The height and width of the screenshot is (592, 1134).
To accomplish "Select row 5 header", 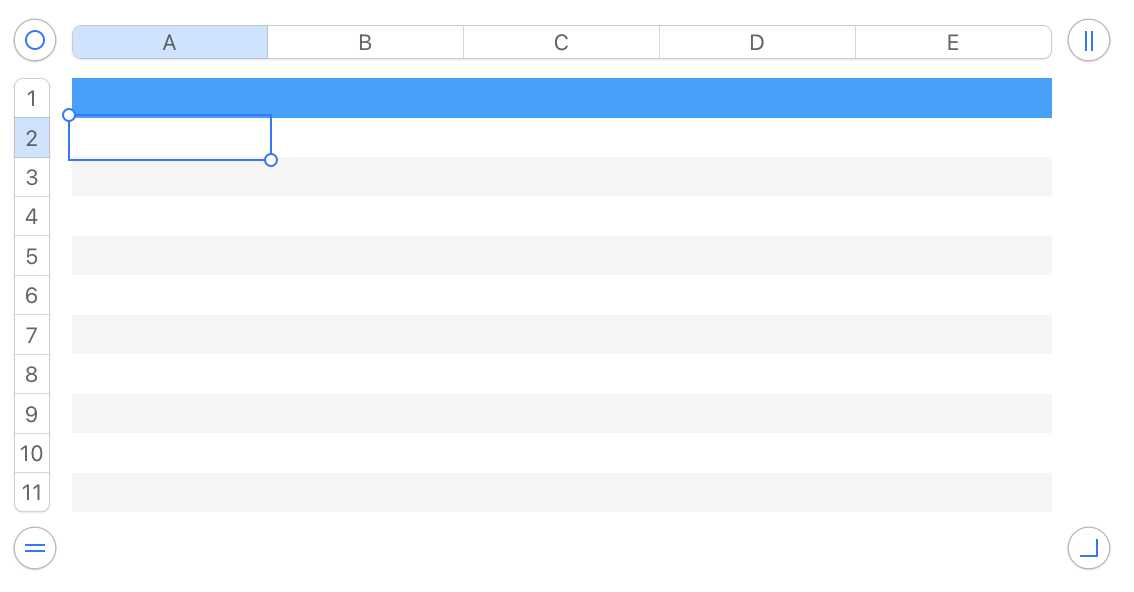I will [32, 256].
